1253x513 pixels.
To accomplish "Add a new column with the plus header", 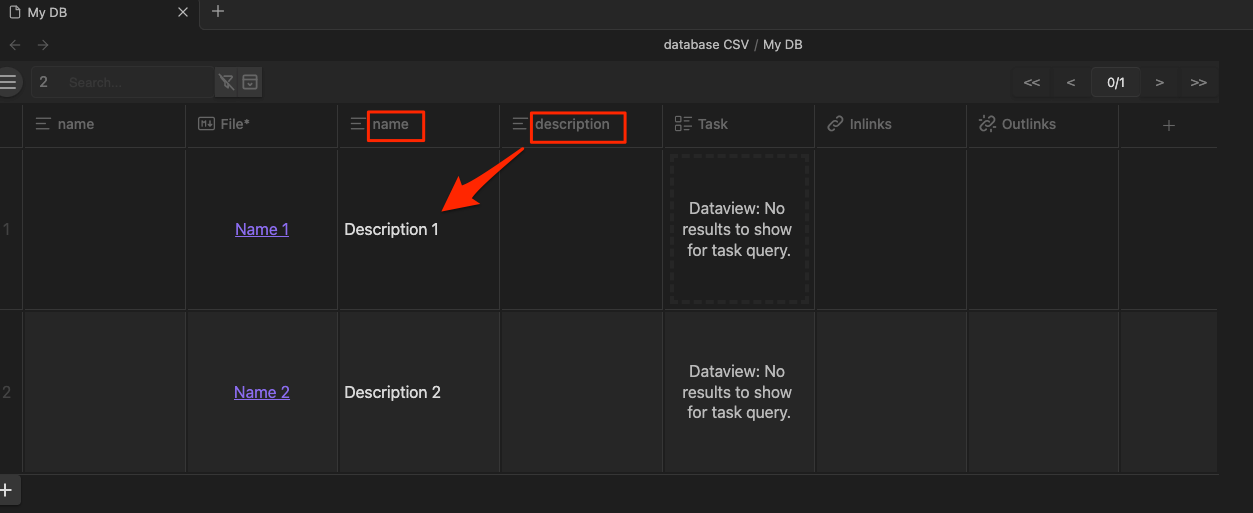I will pyautogui.click(x=1169, y=125).
